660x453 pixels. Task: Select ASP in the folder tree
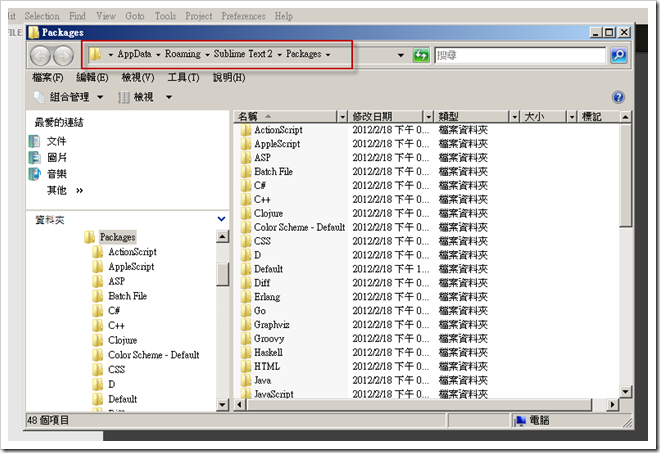(116, 281)
